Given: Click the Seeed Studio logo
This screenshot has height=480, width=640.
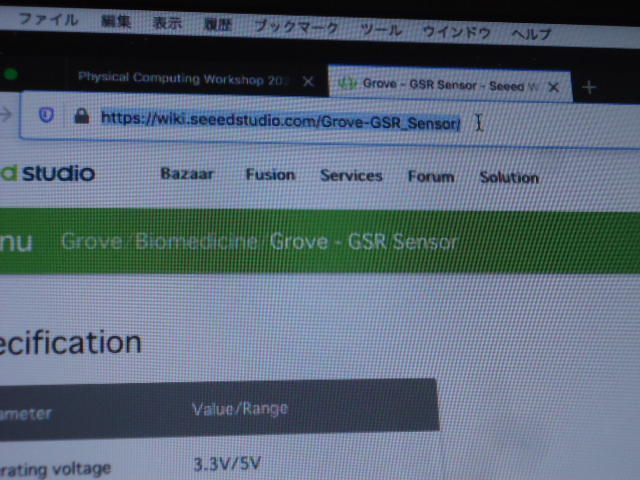Looking at the screenshot, I should (47, 173).
